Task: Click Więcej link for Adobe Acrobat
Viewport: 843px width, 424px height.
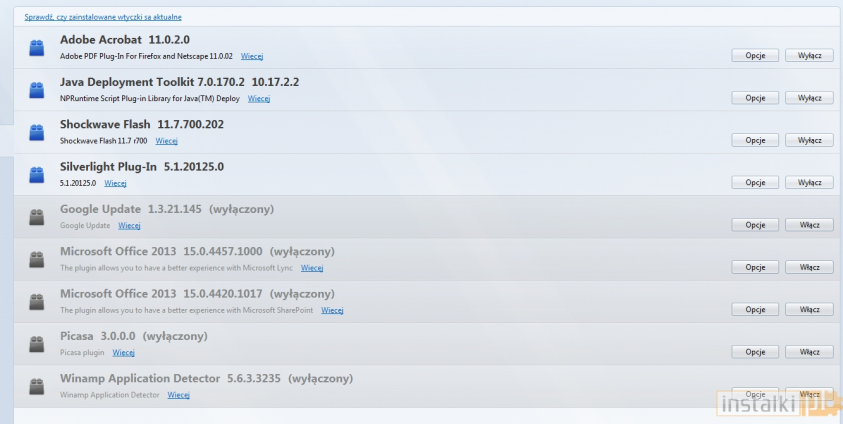Action: [x=252, y=56]
